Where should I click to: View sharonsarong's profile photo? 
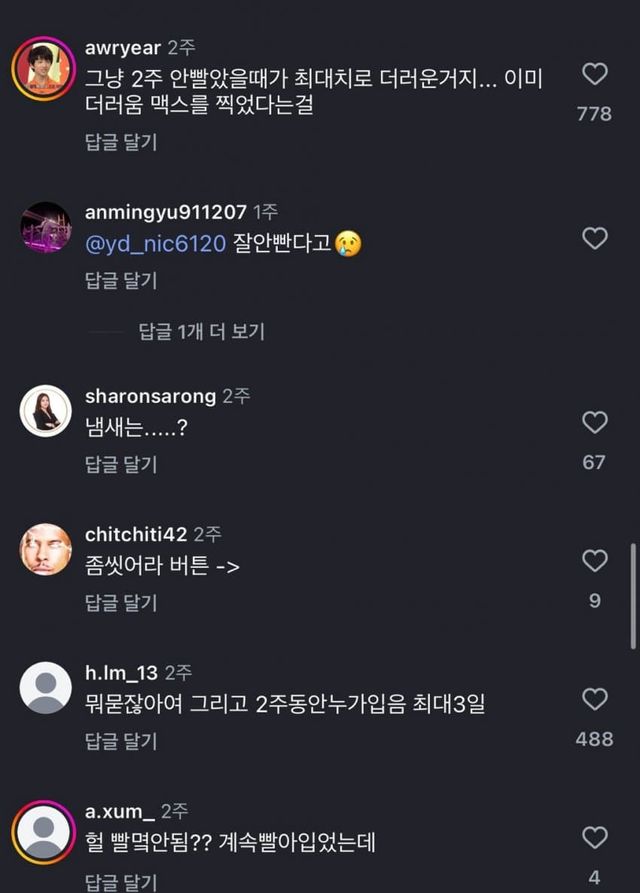pos(46,410)
